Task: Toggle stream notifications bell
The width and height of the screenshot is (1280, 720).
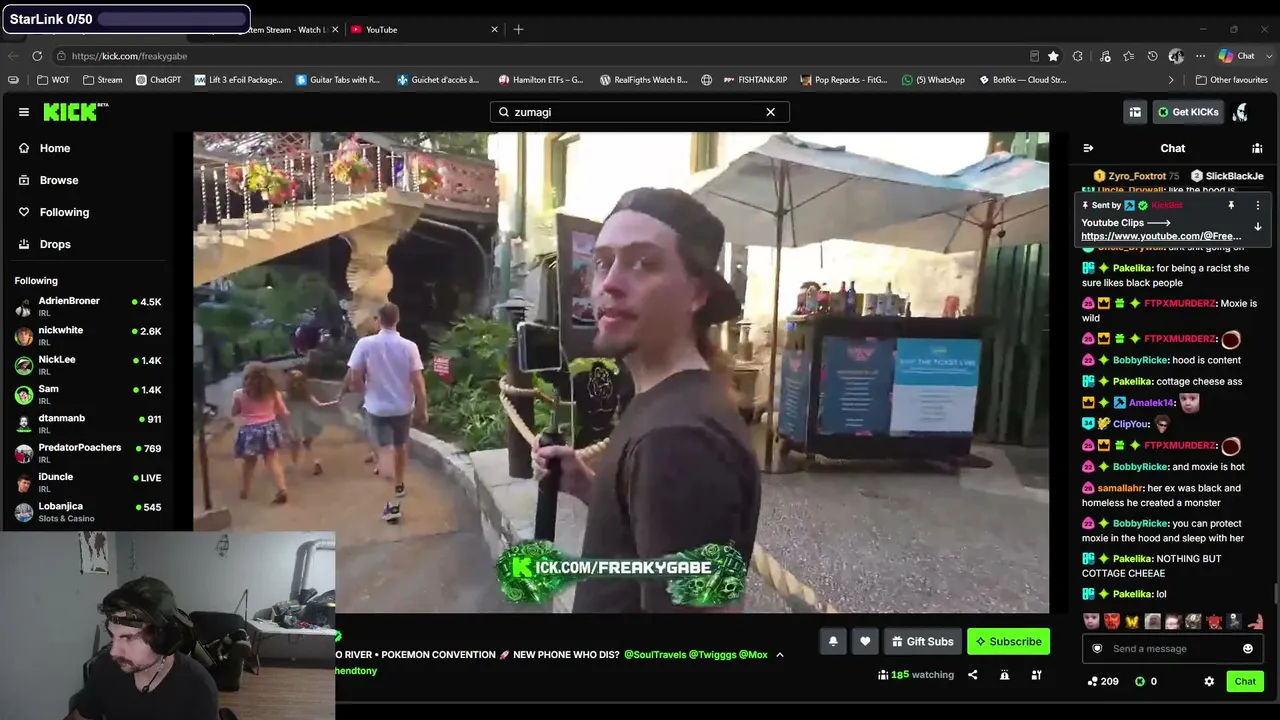Action: (833, 641)
